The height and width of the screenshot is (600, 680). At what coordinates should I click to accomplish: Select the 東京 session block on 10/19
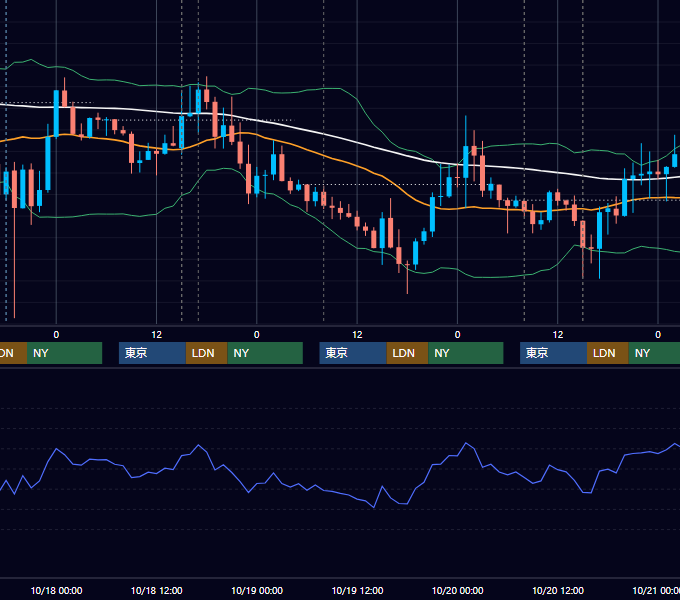tap(353, 353)
